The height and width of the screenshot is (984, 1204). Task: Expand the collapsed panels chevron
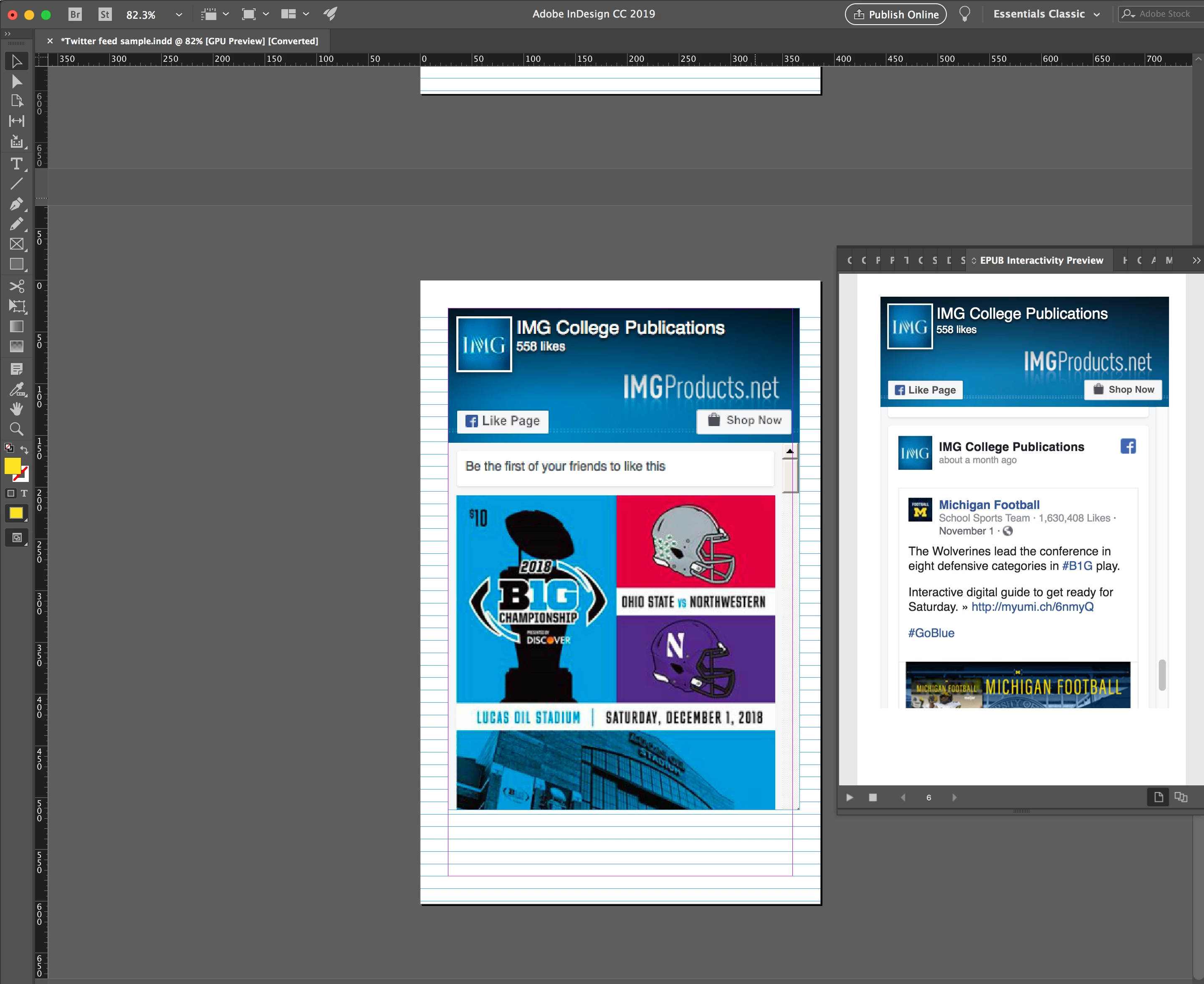1196,260
